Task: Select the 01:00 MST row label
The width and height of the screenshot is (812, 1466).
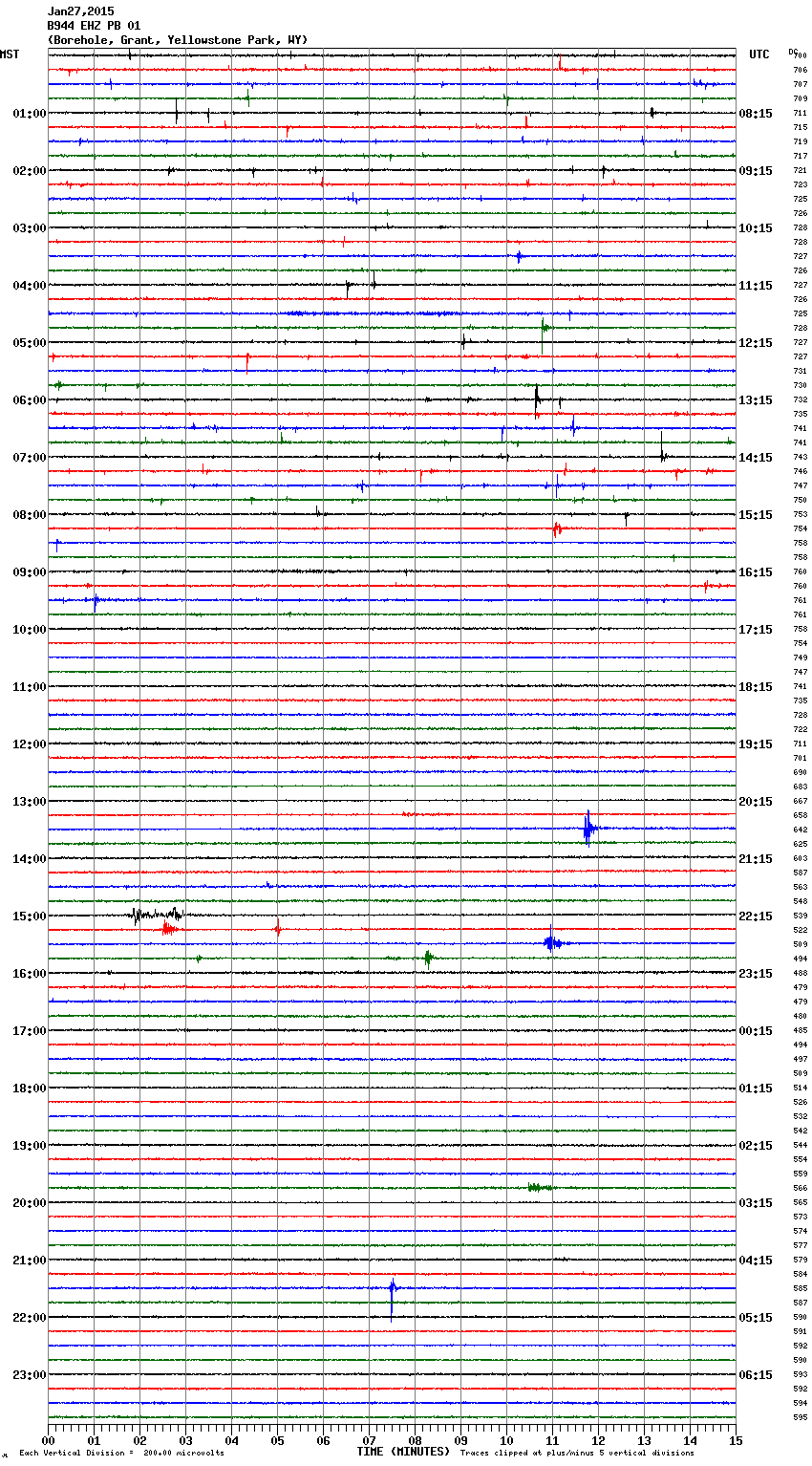Action: pyautogui.click(x=29, y=114)
